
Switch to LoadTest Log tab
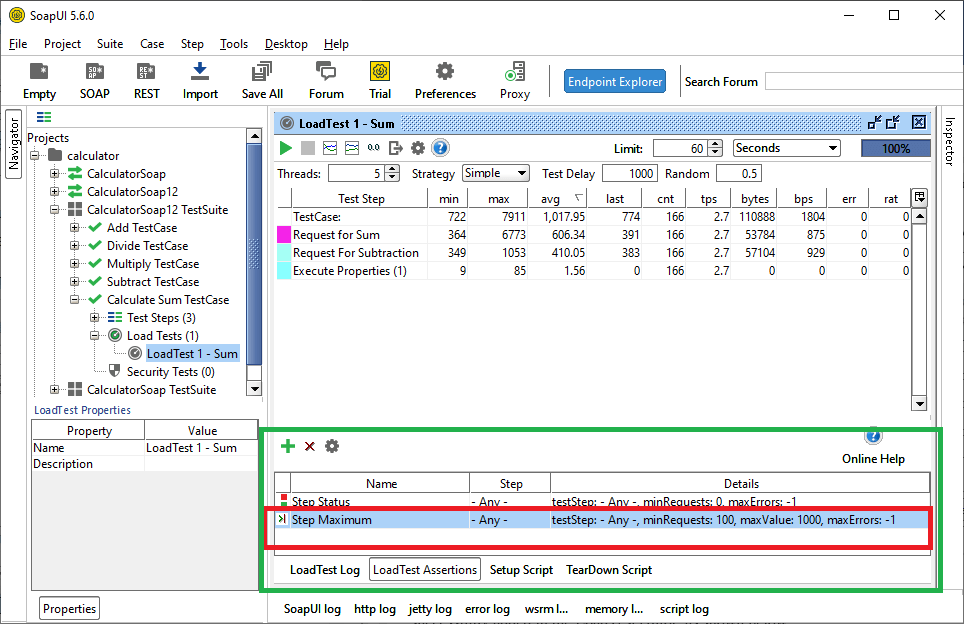pyautogui.click(x=325, y=570)
